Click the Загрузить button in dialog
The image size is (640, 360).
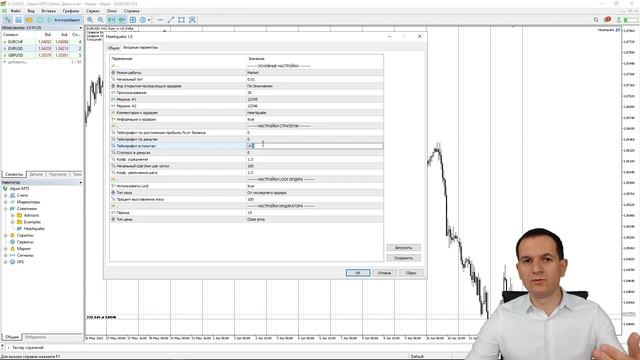(403, 248)
